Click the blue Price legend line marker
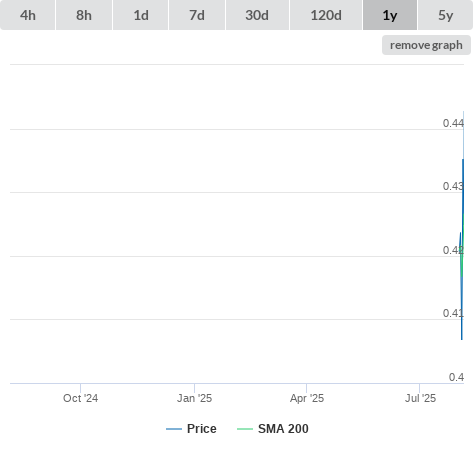474x455 pixels. point(174,429)
